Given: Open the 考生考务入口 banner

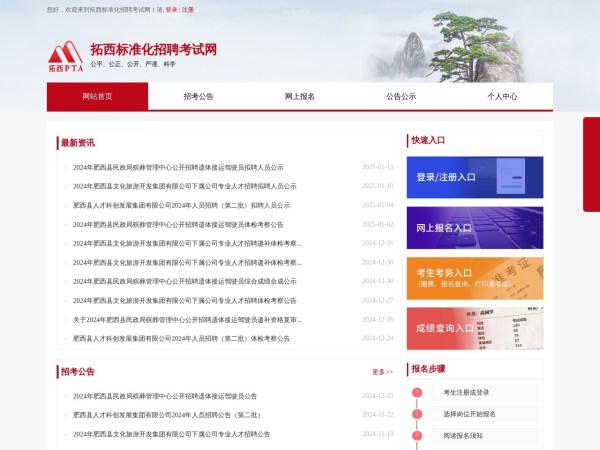Looking at the screenshot, I should 474,278.
